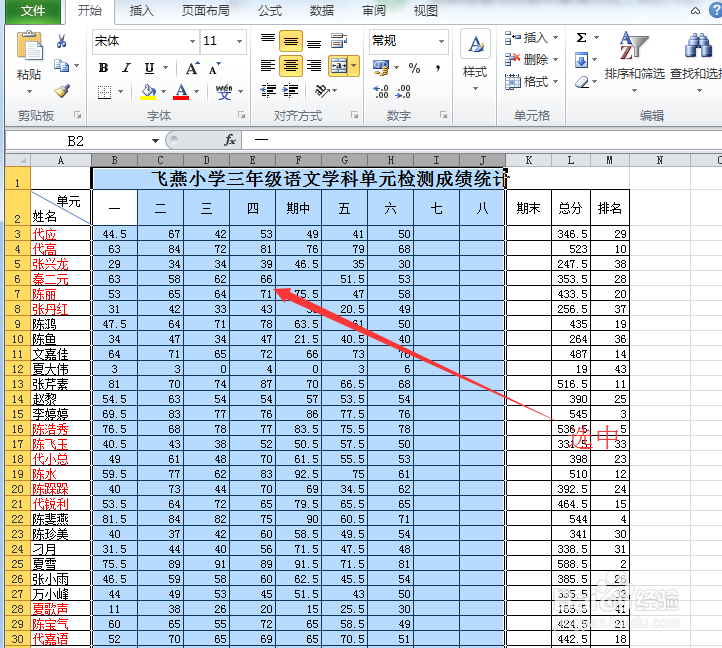The height and width of the screenshot is (648, 722).
Task: Apply percent style
Action: (x=414, y=68)
